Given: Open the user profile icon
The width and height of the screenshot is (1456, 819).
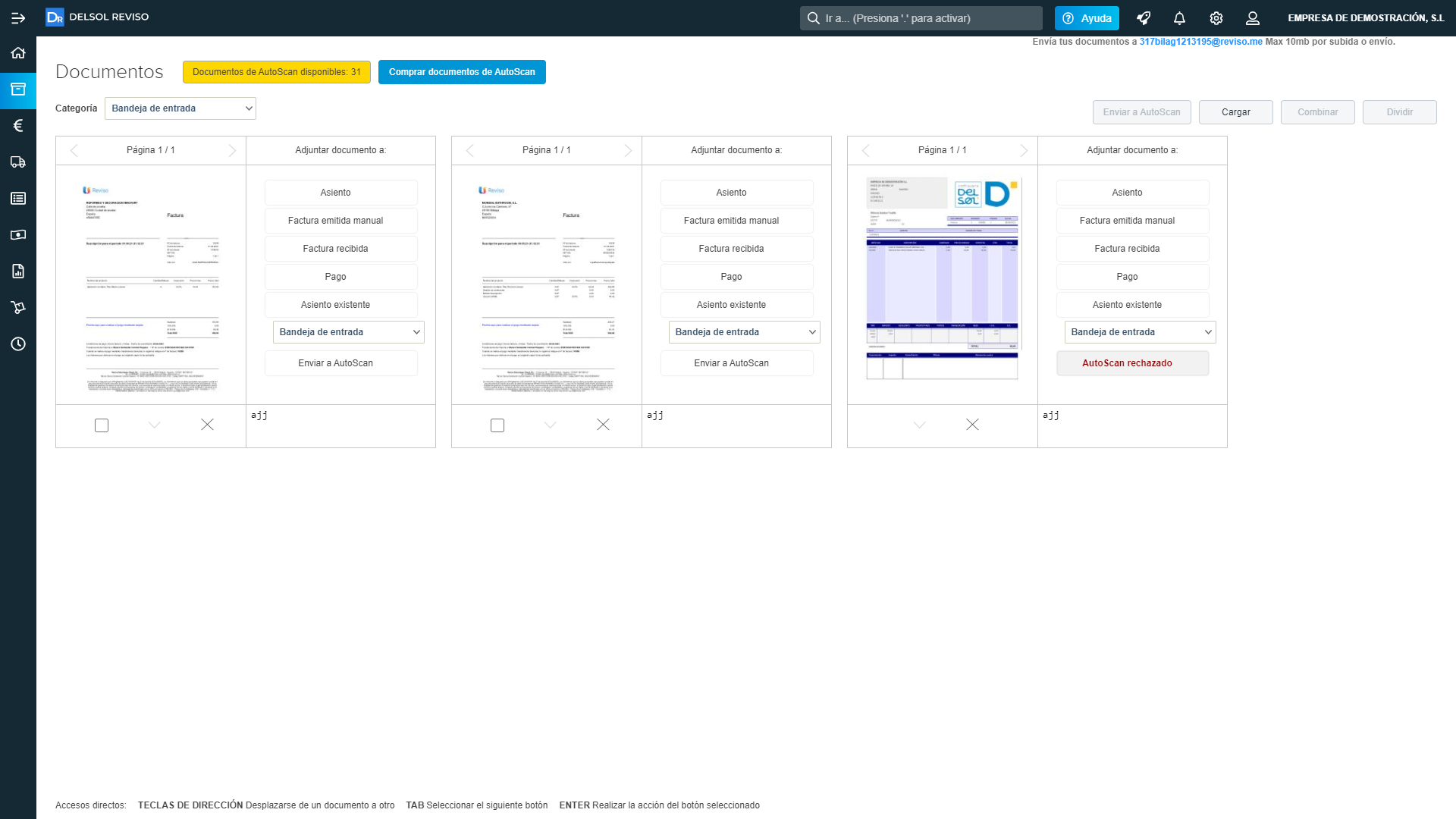Looking at the screenshot, I should point(1253,18).
